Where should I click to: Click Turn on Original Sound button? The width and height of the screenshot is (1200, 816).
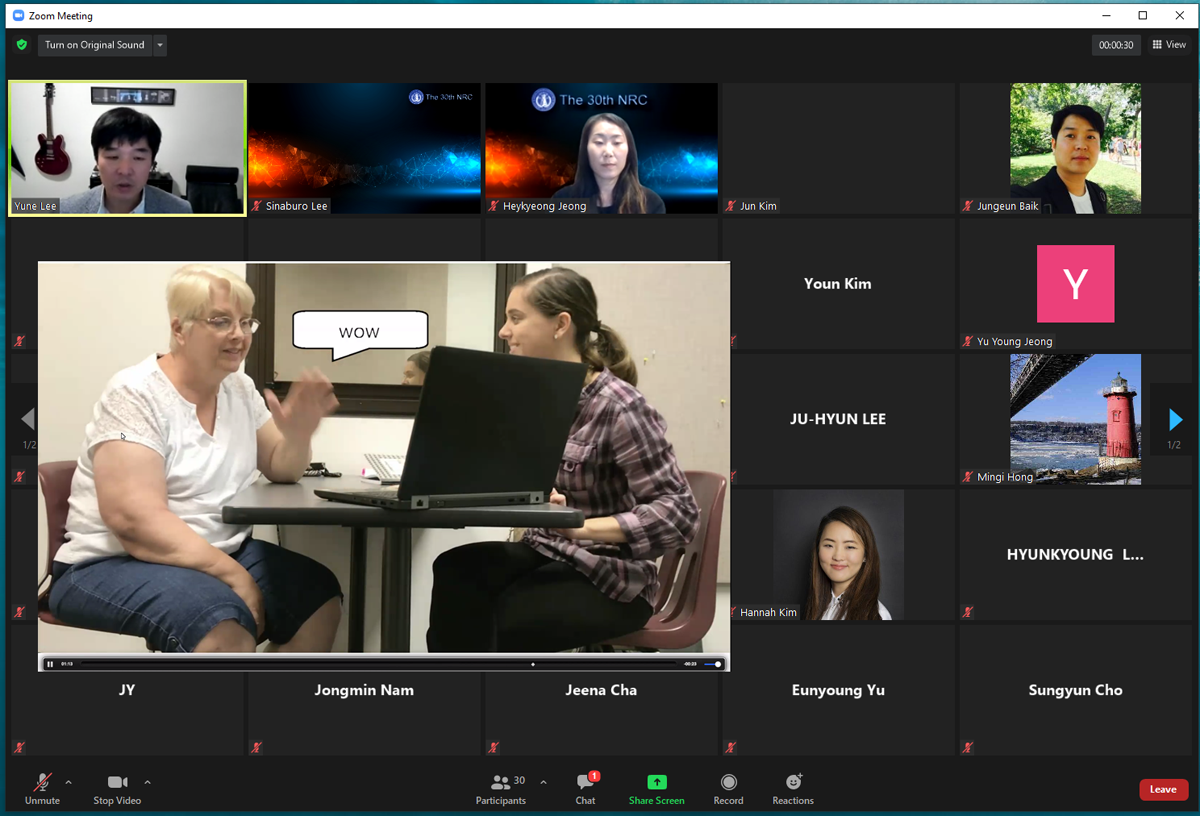coord(95,45)
